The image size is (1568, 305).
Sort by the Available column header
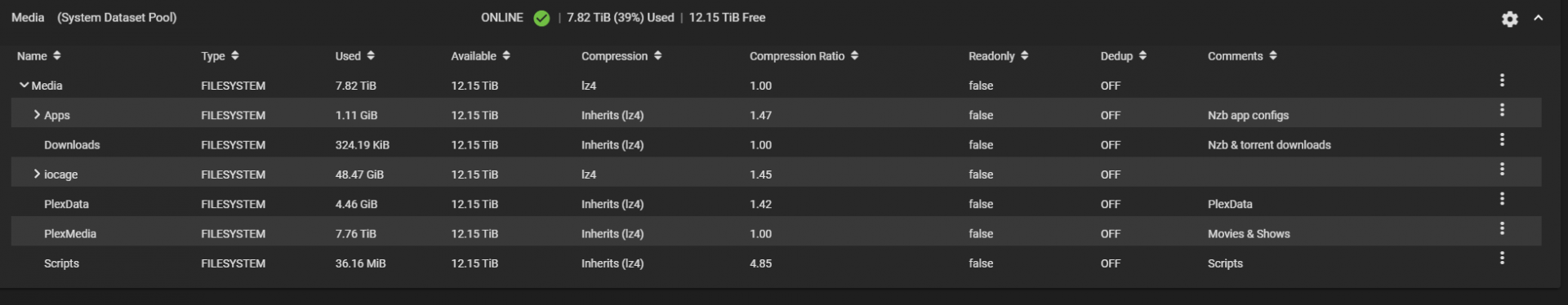pyautogui.click(x=480, y=56)
